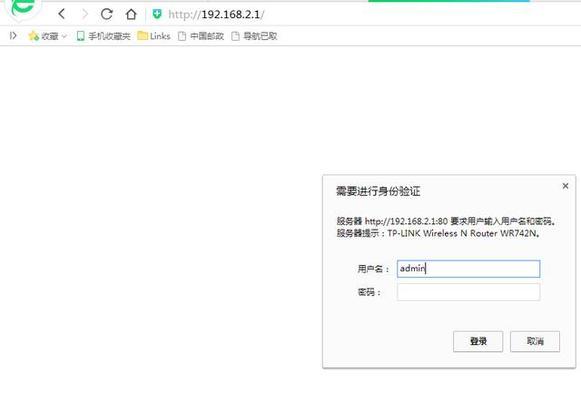
Task: Open the 中国邮政 bookmark
Action: point(201,36)
